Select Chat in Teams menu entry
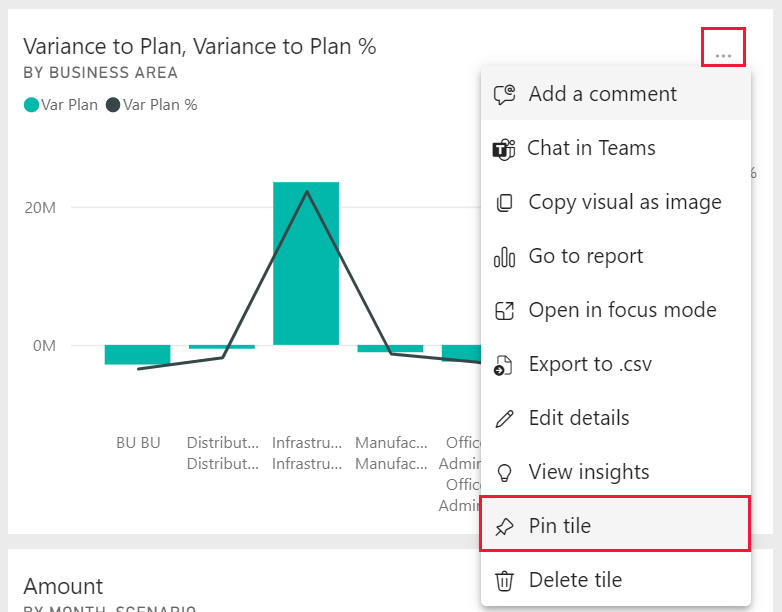Viewport: 782px width, 612px height. [x=616, y=148]
